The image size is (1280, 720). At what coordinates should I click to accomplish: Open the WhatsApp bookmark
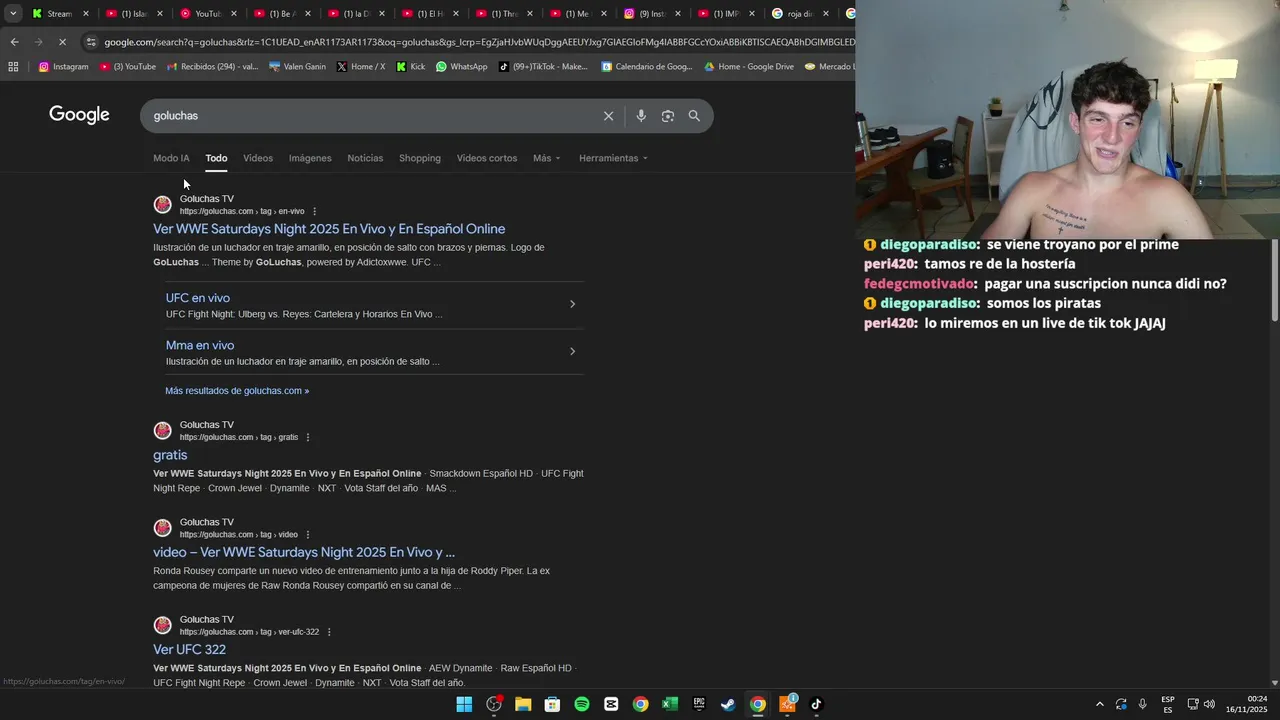(x=462, y=67)
